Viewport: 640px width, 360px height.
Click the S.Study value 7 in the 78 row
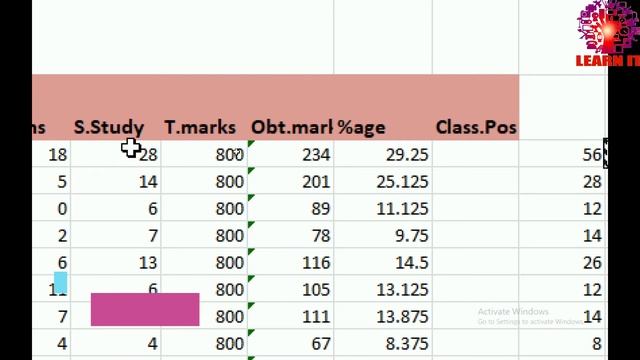coord(116,235)
